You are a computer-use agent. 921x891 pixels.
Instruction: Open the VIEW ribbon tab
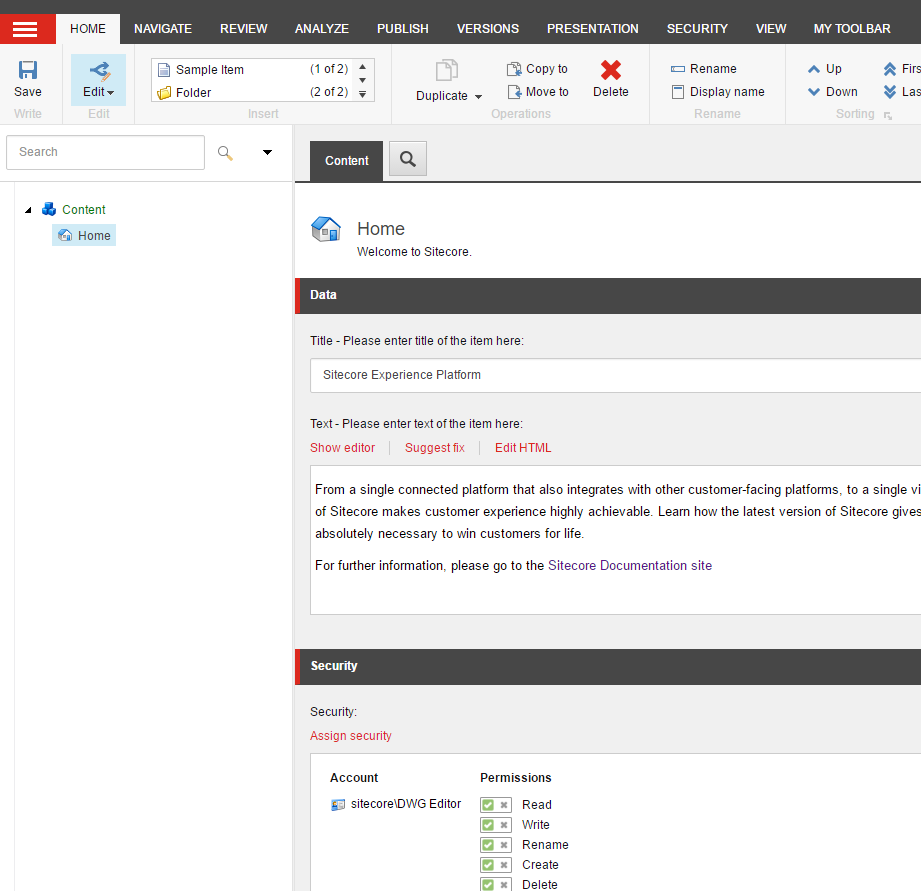tap(771, 29)
